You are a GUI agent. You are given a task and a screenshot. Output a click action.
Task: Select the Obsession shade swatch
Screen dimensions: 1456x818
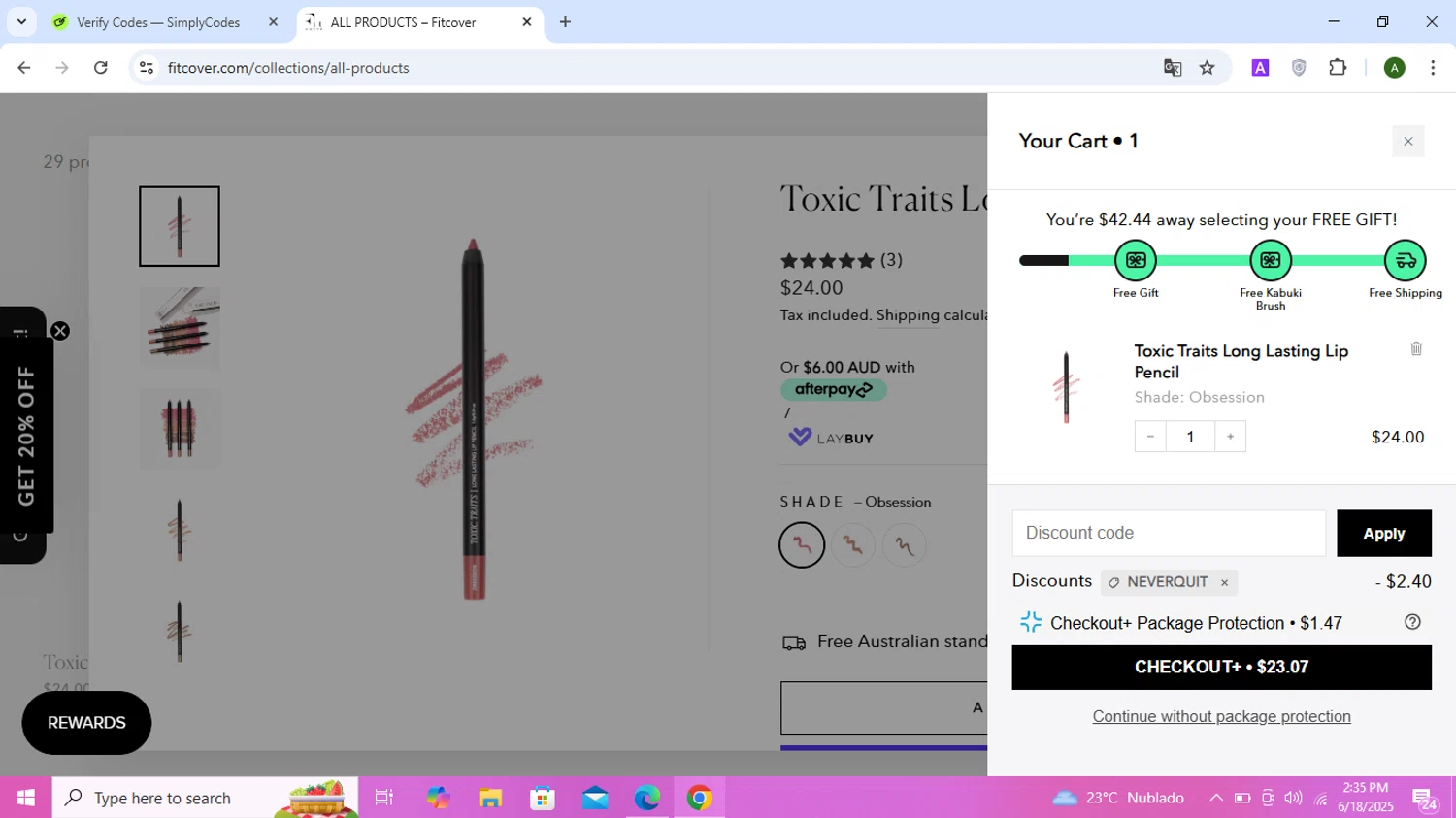tap(802, 545)
